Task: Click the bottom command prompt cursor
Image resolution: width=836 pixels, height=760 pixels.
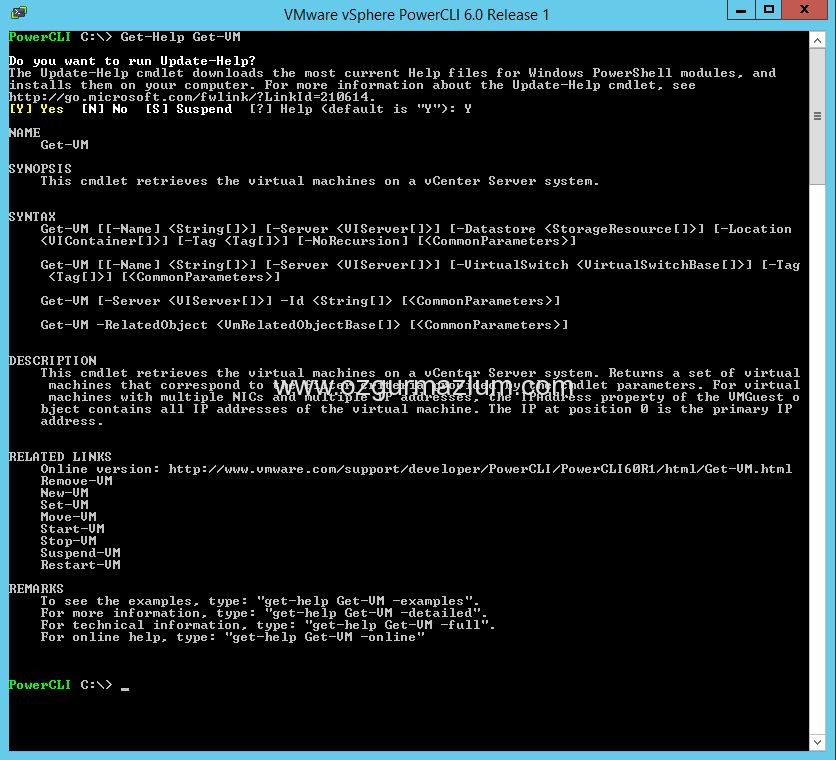Action: (125, 688)
